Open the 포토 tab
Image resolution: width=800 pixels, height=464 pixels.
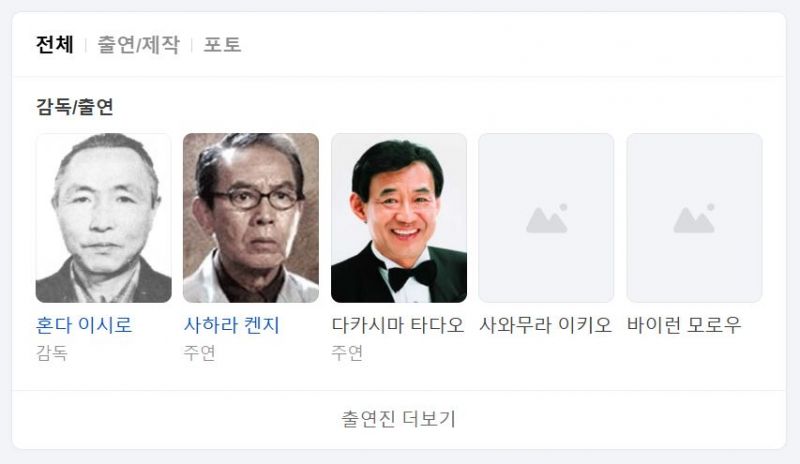(x=222, y=44)
